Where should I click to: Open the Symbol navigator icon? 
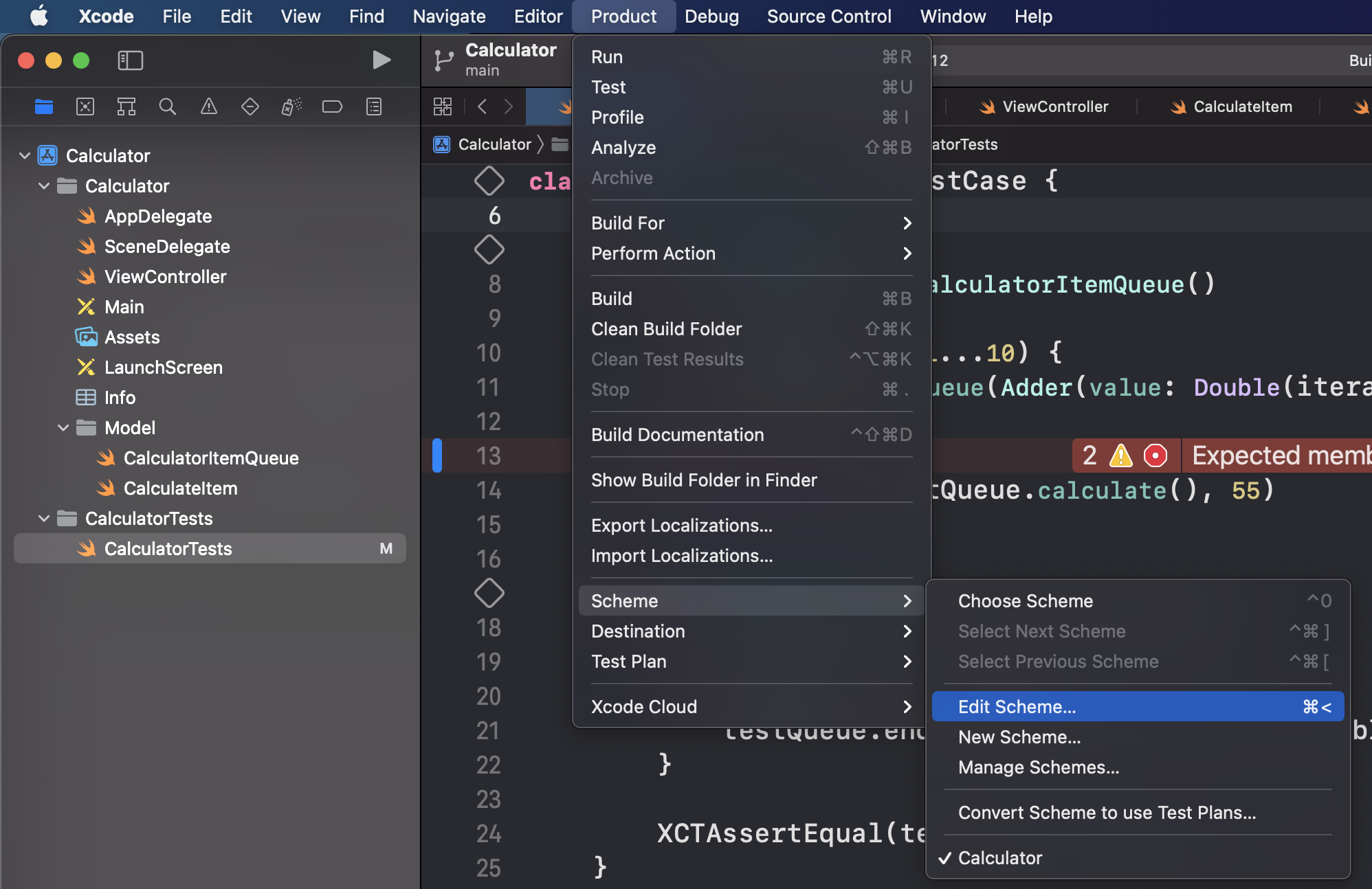(126, 106)
